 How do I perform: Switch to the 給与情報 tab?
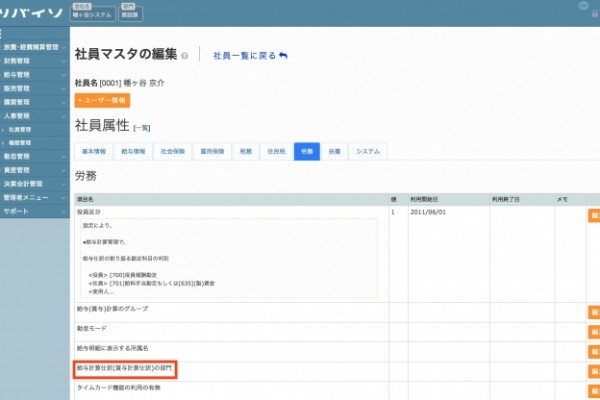(x=133, y=151)
